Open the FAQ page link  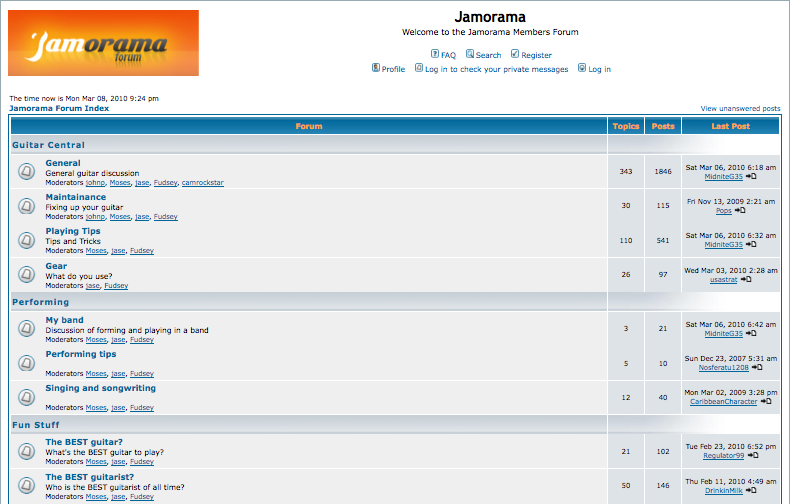(448, 55)
